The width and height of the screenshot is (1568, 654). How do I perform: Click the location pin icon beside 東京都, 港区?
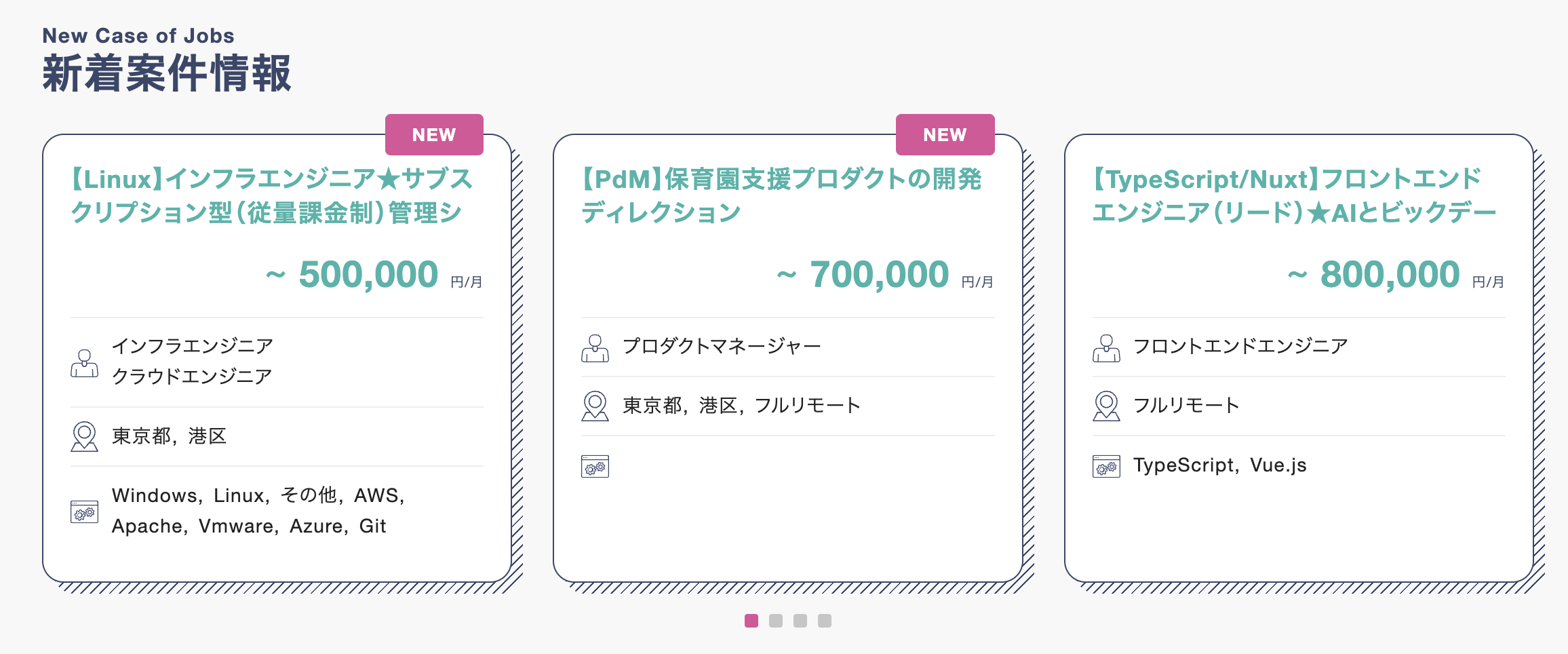click(x=84, y=436)
